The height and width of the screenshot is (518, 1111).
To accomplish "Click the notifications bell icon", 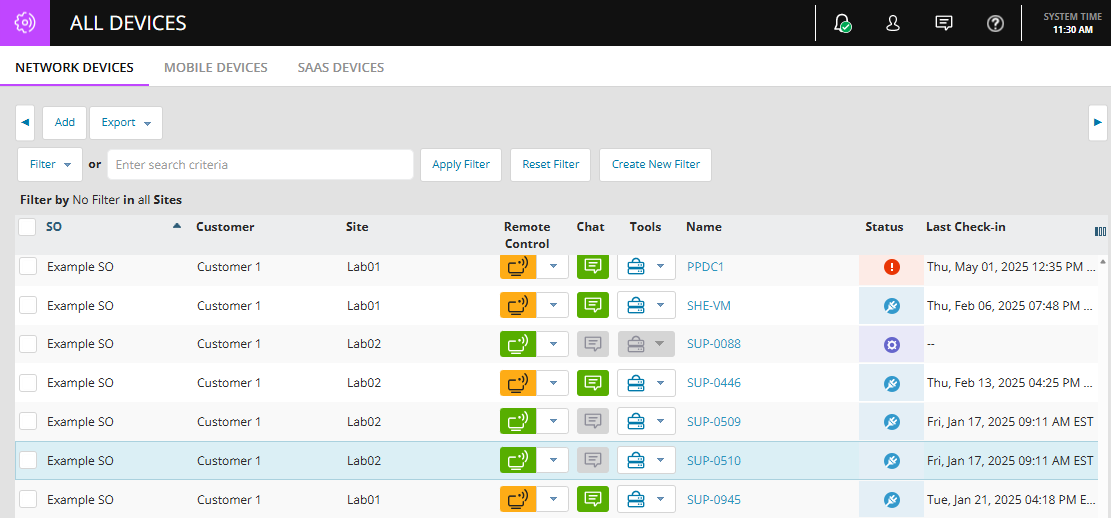I will point(842,23).
